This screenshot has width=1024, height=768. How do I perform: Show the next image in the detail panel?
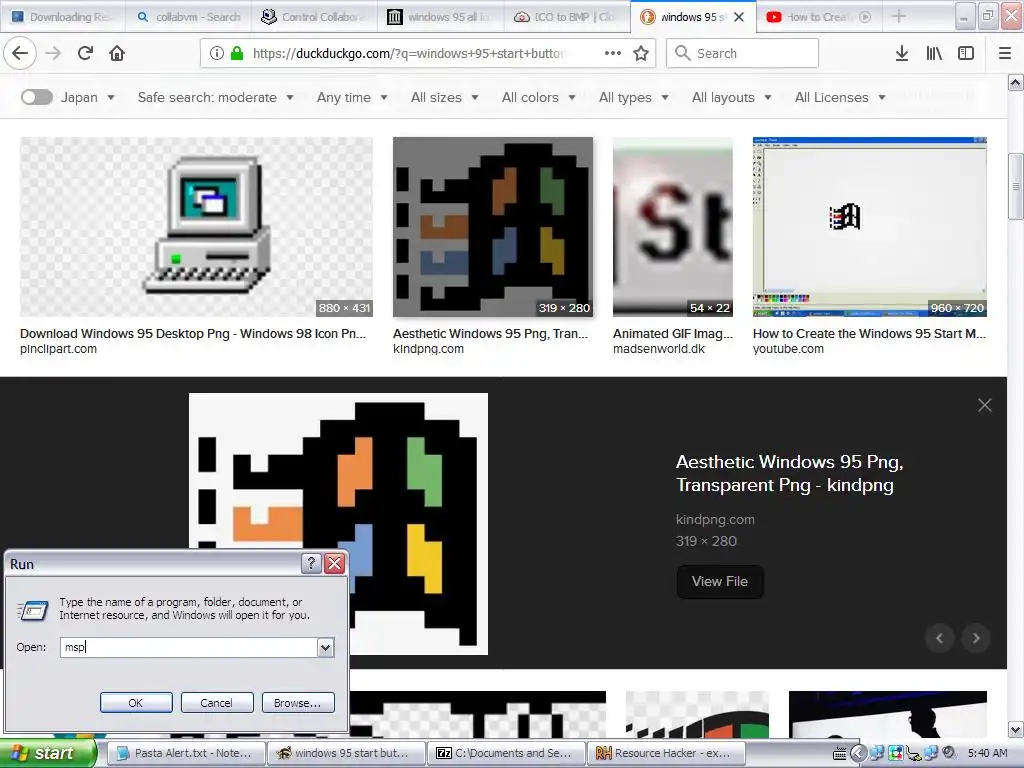coord(976,638)
